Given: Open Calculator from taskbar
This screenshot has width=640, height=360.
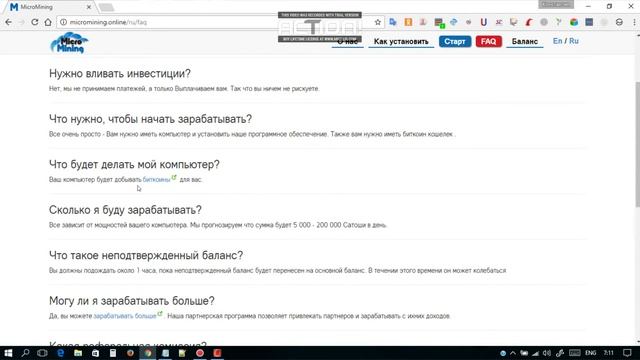Looking at the screenshot, I should pos(113,353).
